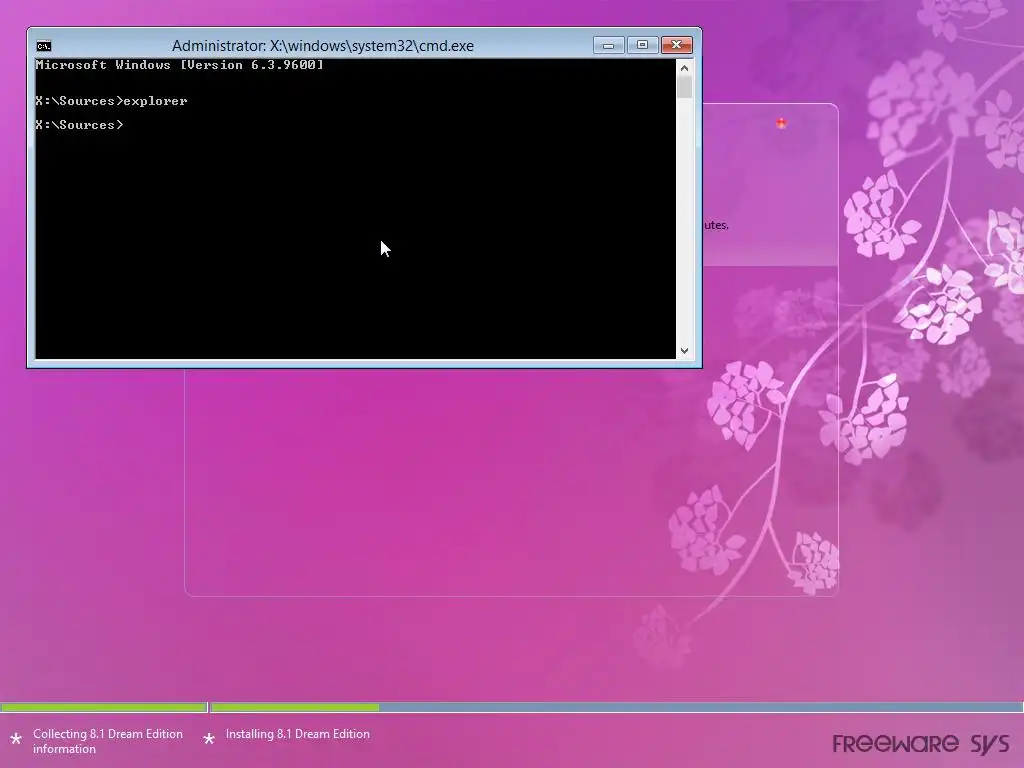Click the Installing 8.1 Dream Edition step

click(x=298, y=734)
